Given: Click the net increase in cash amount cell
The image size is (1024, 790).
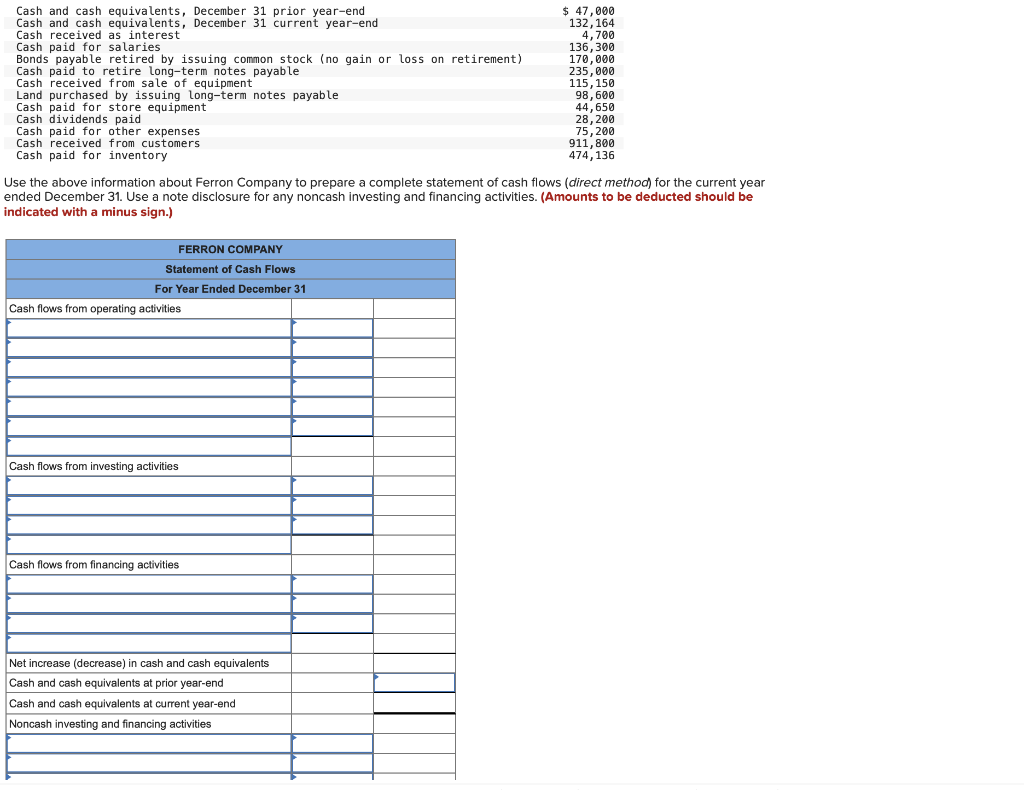Looking at the screenshot, I should [414, 663].
